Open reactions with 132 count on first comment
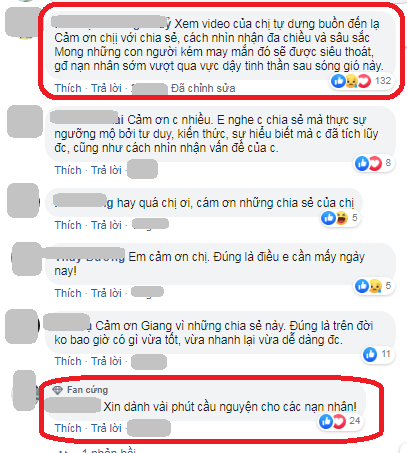This screenshot has width=407, height=453. pyautogui.click(x=361, y=81)
